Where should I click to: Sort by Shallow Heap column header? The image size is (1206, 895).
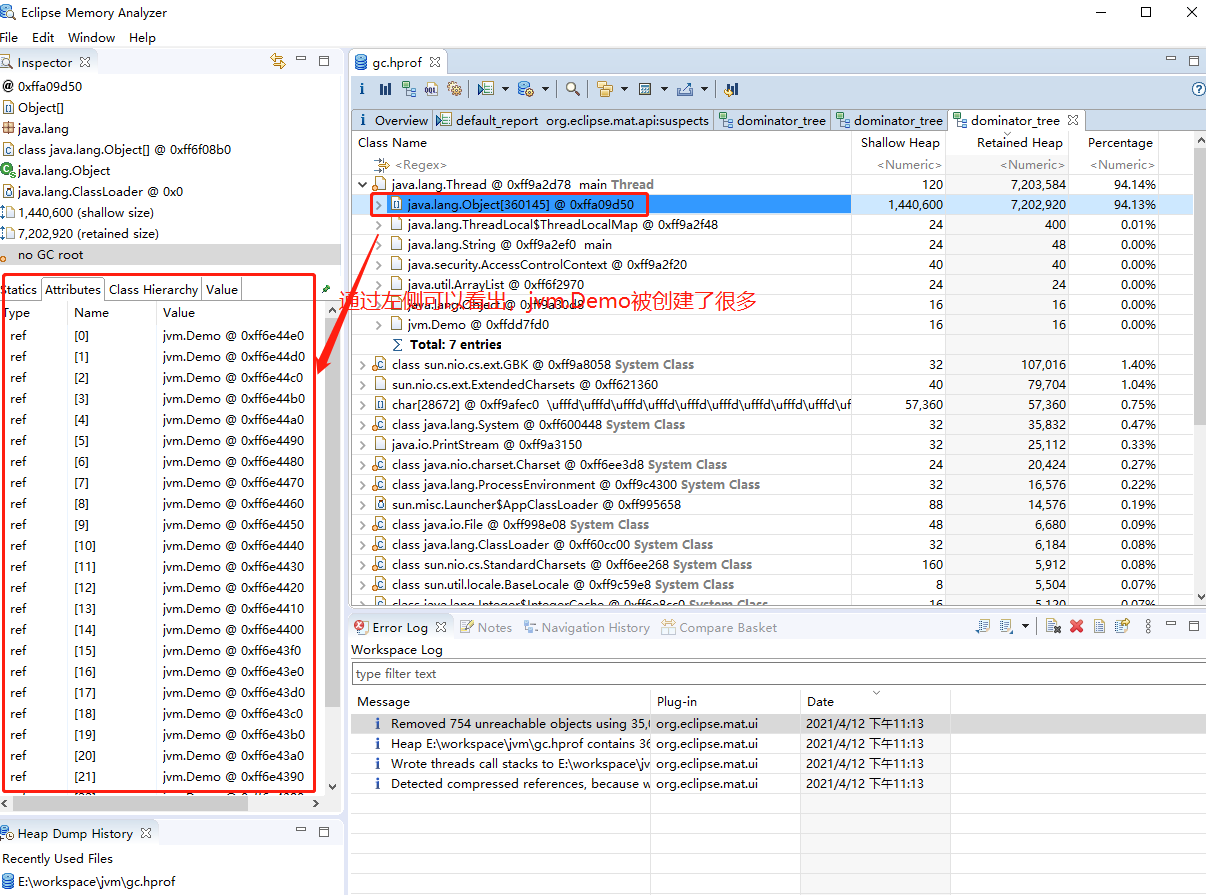coord(900,142)
